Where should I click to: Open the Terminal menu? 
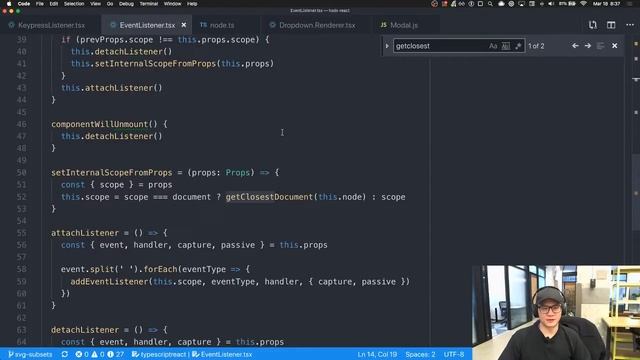coord(149,4)
